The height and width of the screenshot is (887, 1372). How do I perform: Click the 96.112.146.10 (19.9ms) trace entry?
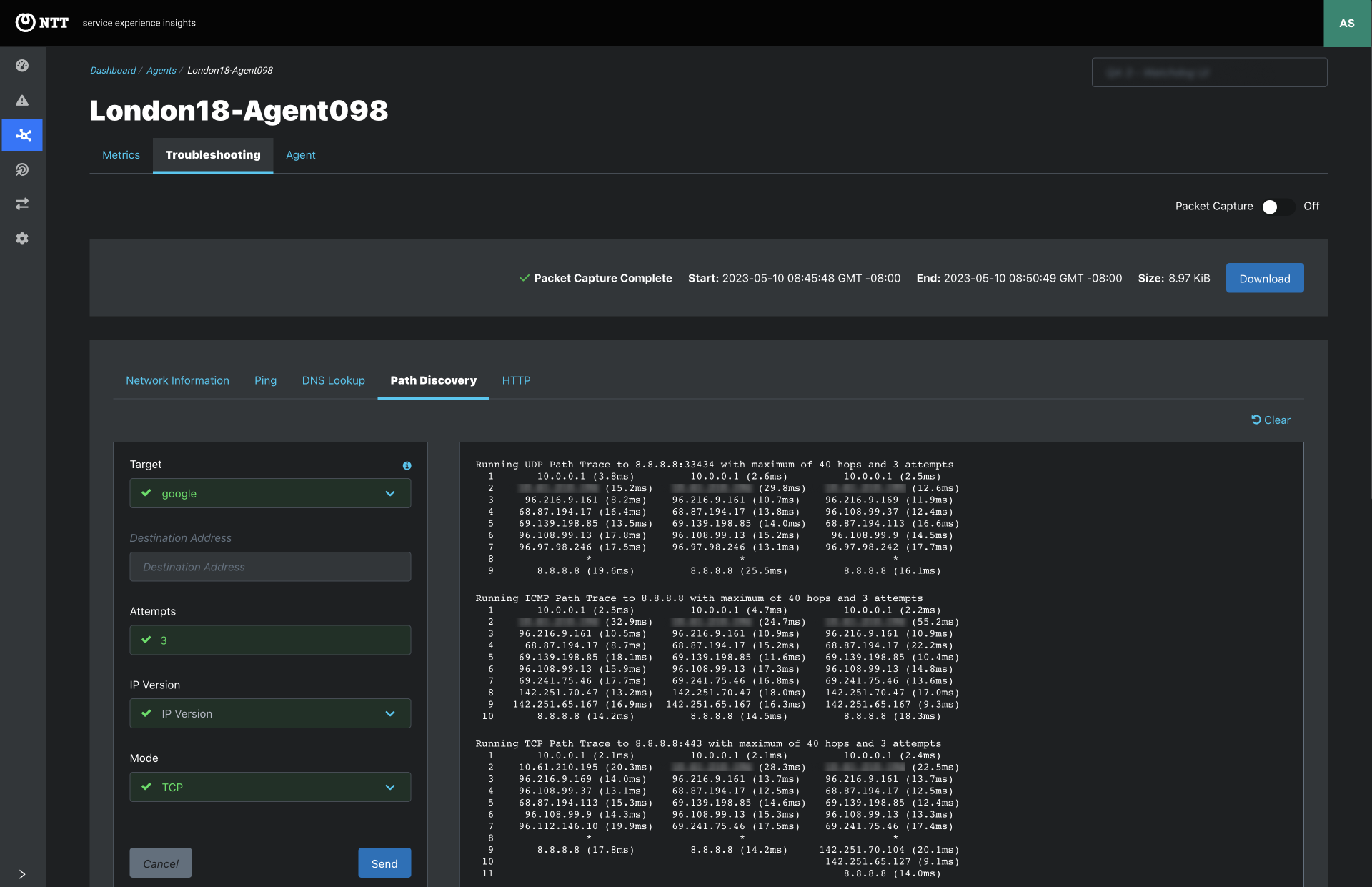(x=585, y=826)
